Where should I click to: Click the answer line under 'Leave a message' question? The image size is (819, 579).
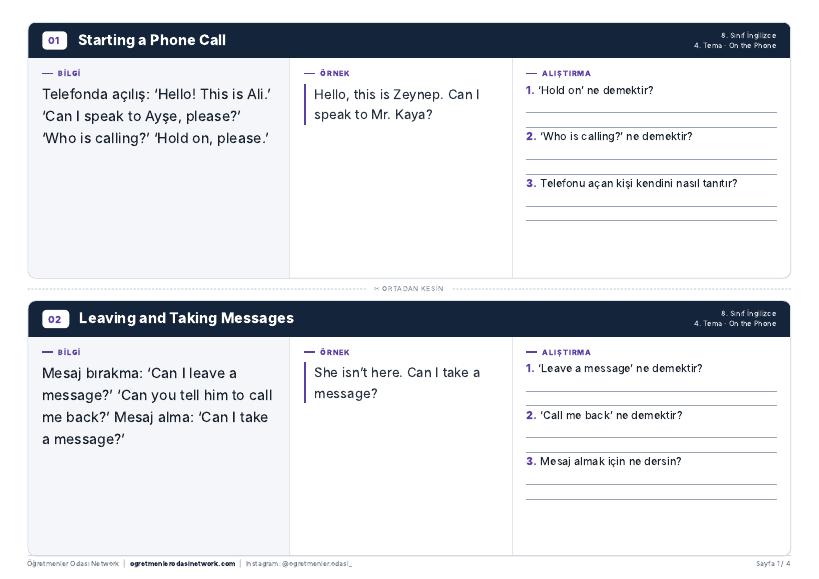(651, 391)
